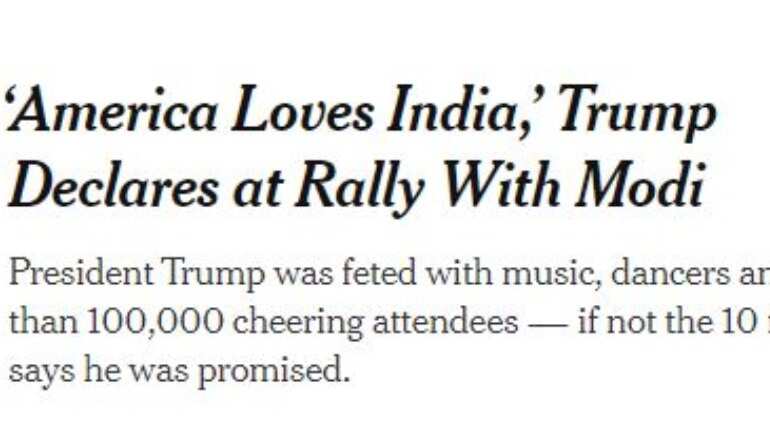The width and height of the screenshot is (770, 430).
Task: Click 'says he was promised' summary line
Action: pos(179,371)
